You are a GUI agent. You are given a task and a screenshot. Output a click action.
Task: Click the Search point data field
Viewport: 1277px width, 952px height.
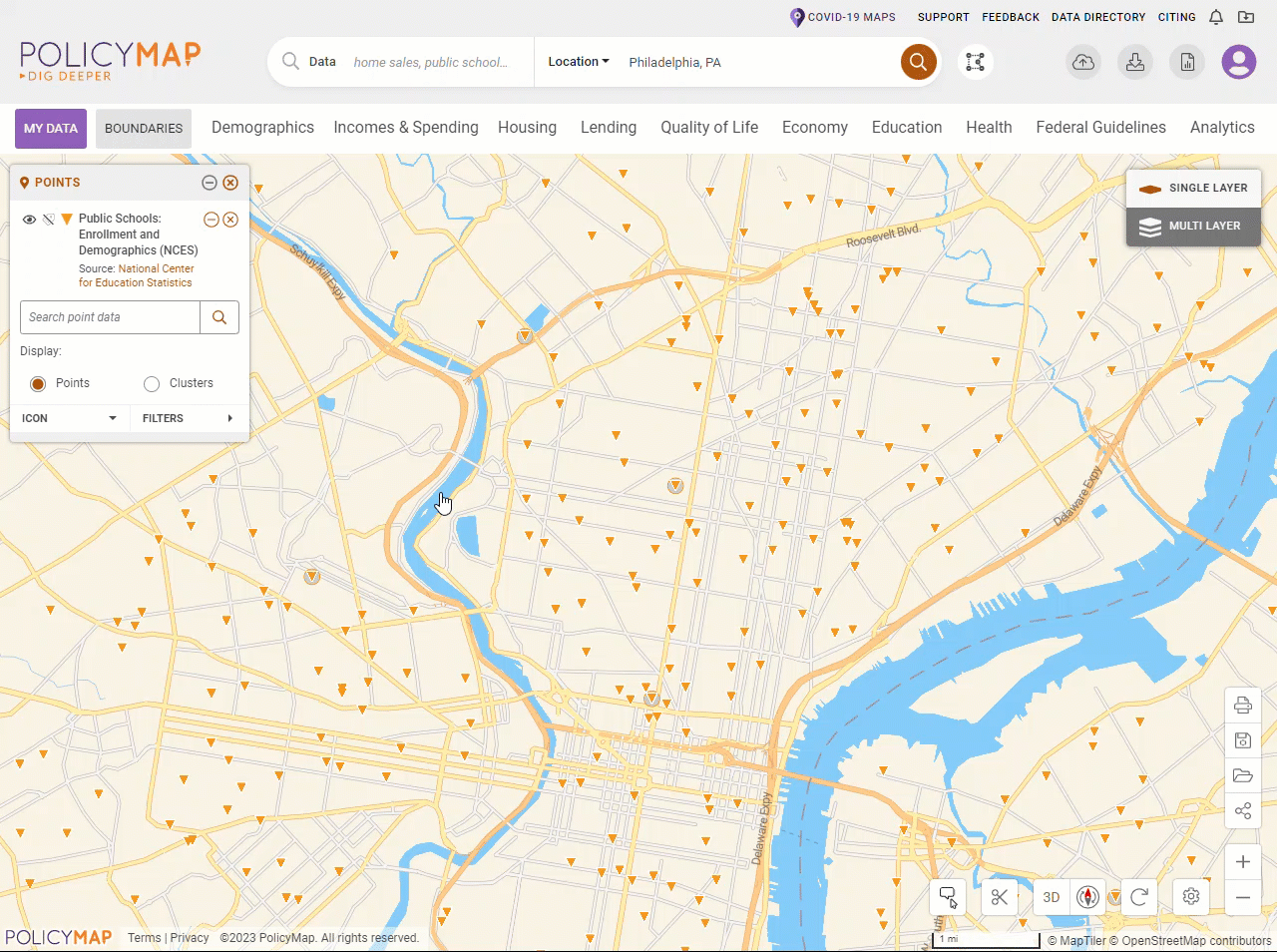click(x=110, y=317)
